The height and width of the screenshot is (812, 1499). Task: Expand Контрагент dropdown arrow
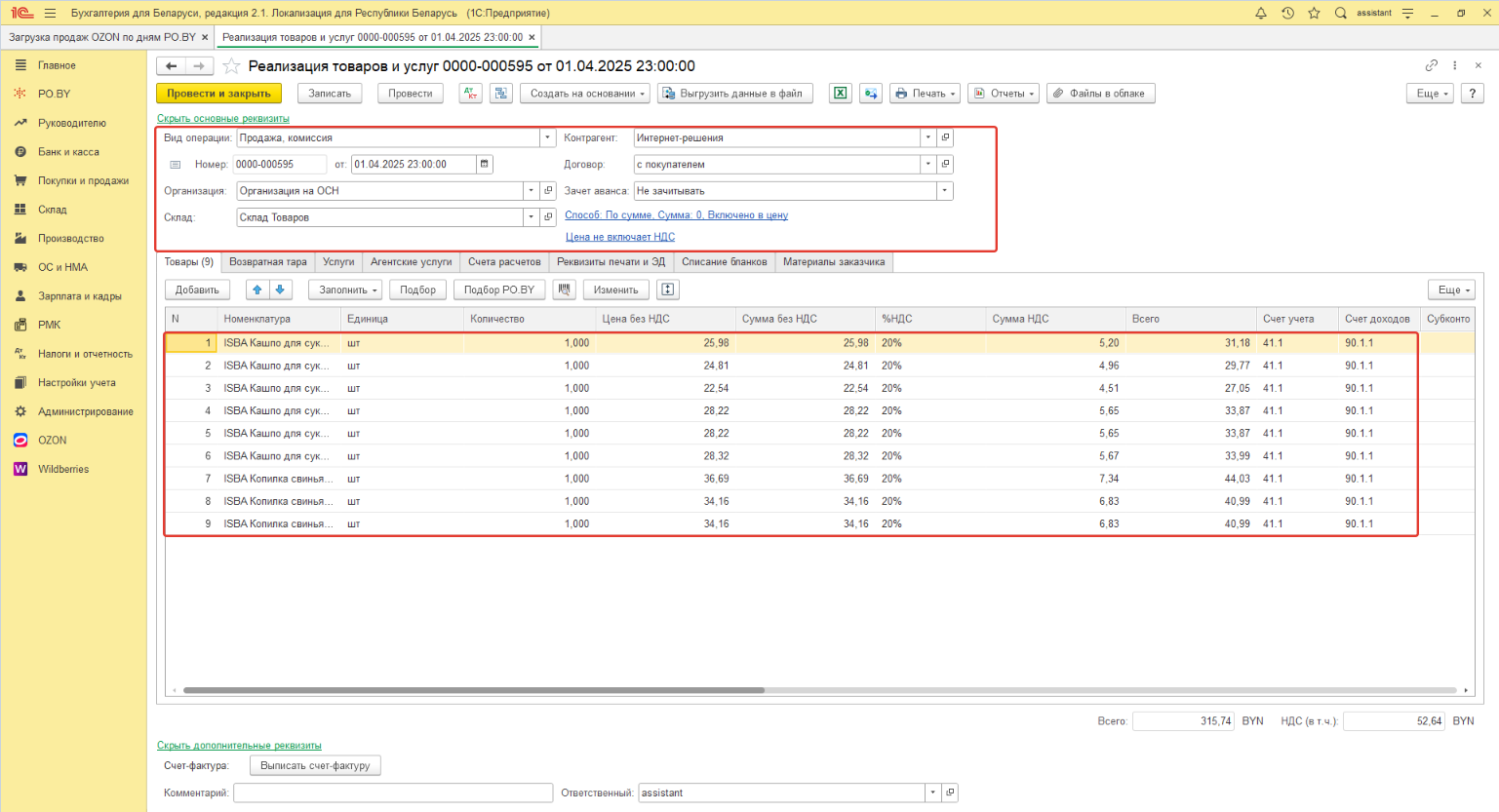coord(928,137)
